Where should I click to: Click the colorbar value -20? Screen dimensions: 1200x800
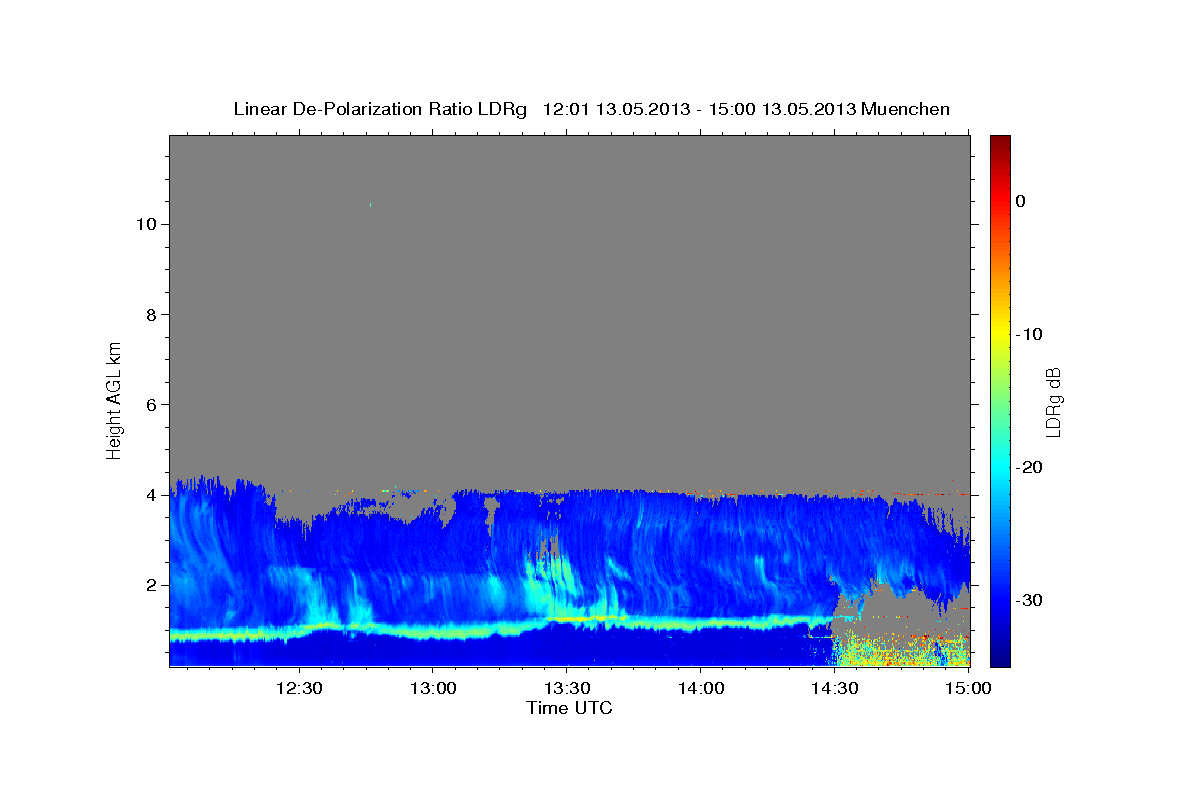pyautogui.click(x=1029, y=467)
